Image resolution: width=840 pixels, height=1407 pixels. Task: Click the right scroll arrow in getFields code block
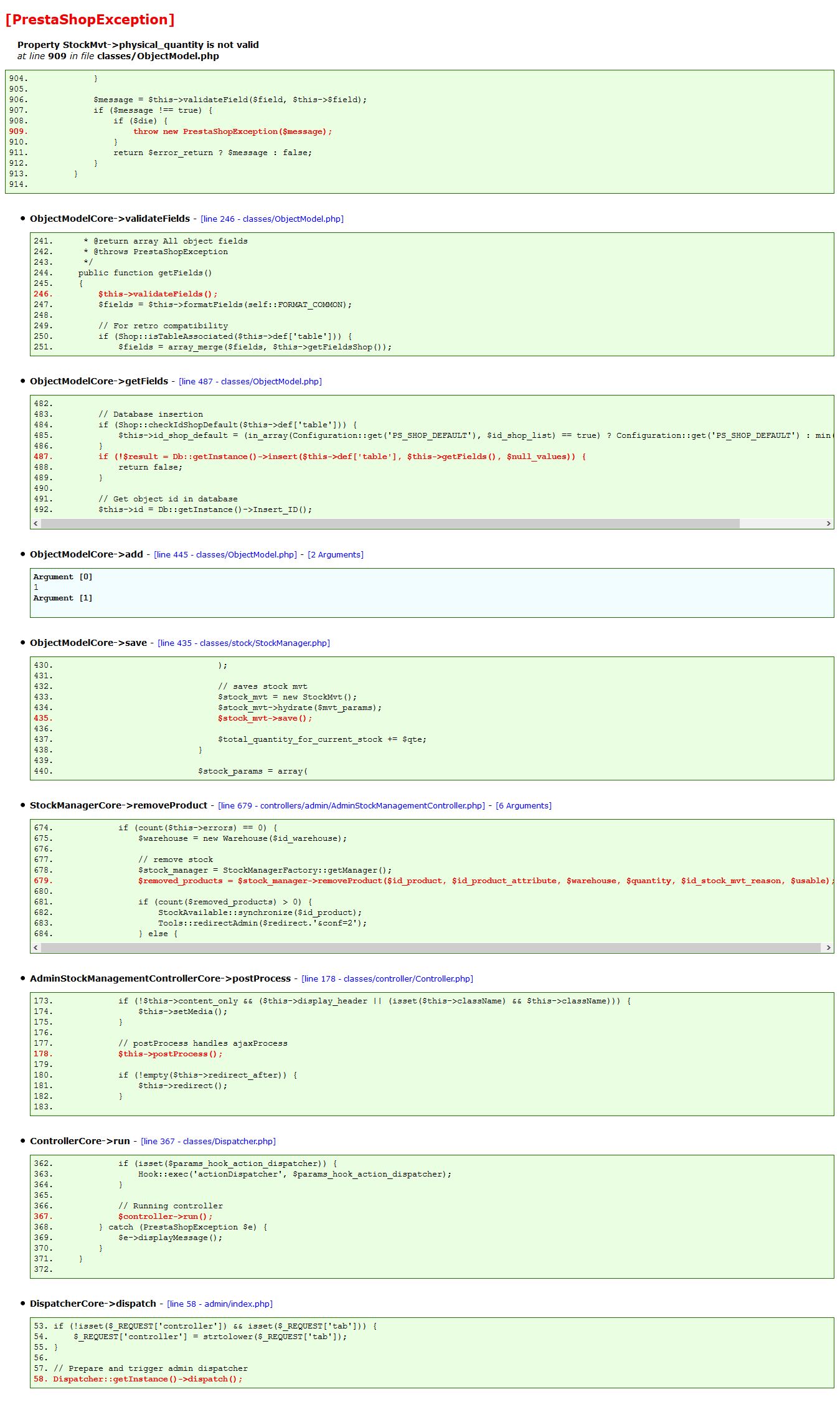[x=828, y=524]
